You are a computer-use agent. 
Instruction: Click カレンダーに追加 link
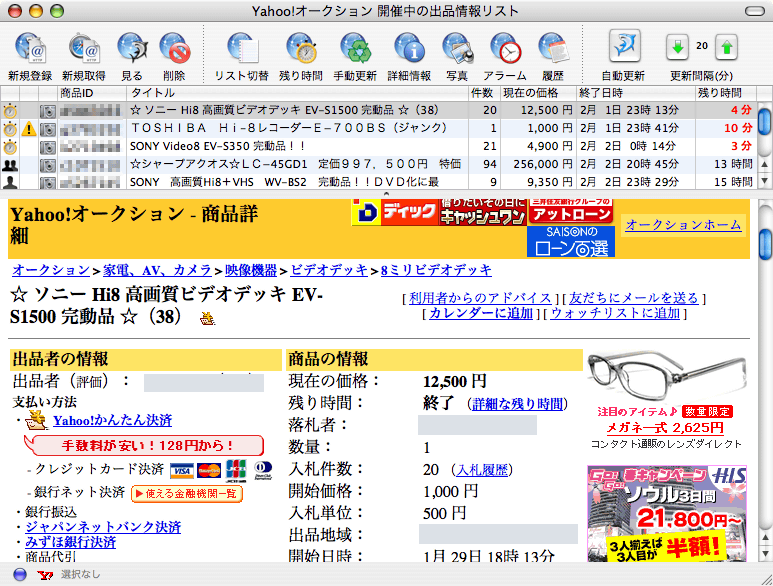pos(481,313)
